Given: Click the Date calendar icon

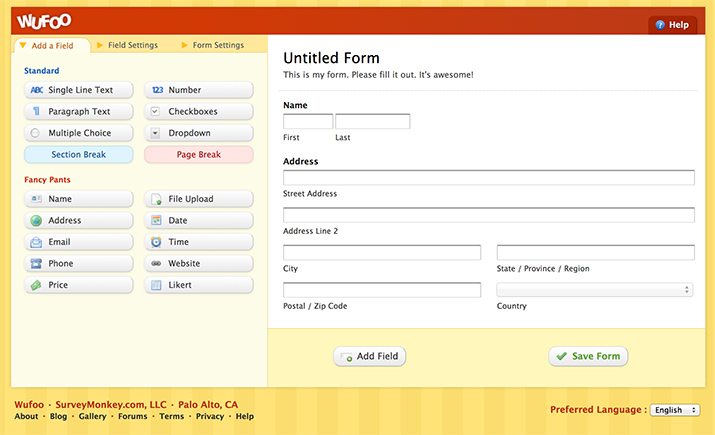Looking at the screenshot, I should 156,220.
